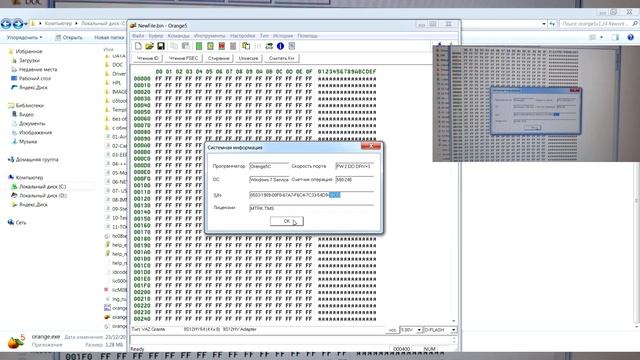Screen dimensions: 640x360
Task: Click the video thumbnail overlay preview
Action: pos(536,104)
